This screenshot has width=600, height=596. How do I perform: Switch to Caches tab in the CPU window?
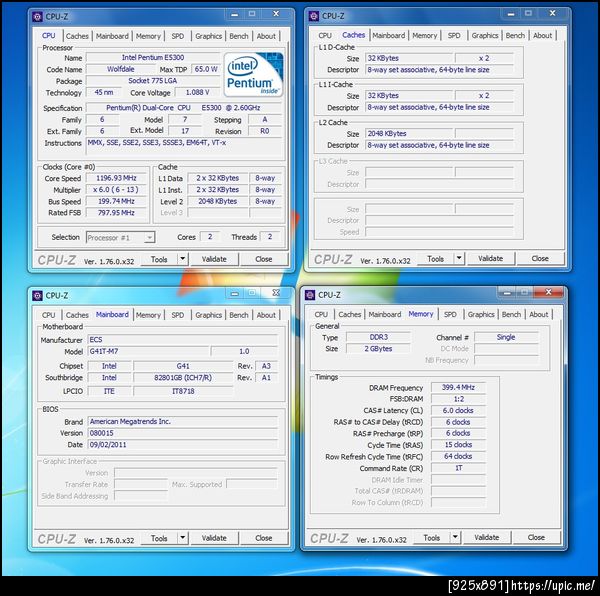(x=77, y=36)
